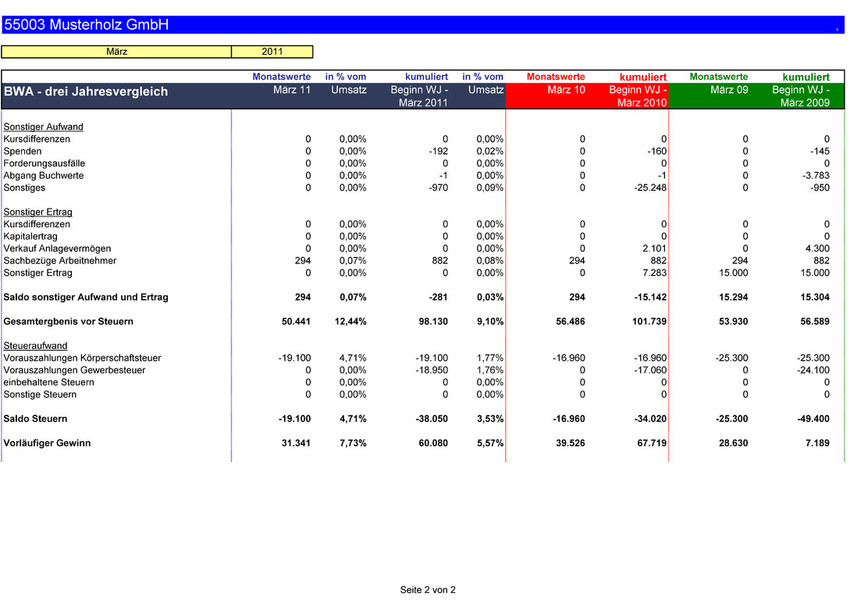This screenshot has height=600, width=857.
Task: Click the green 'März 09' column header
Action: pos(729,90)
